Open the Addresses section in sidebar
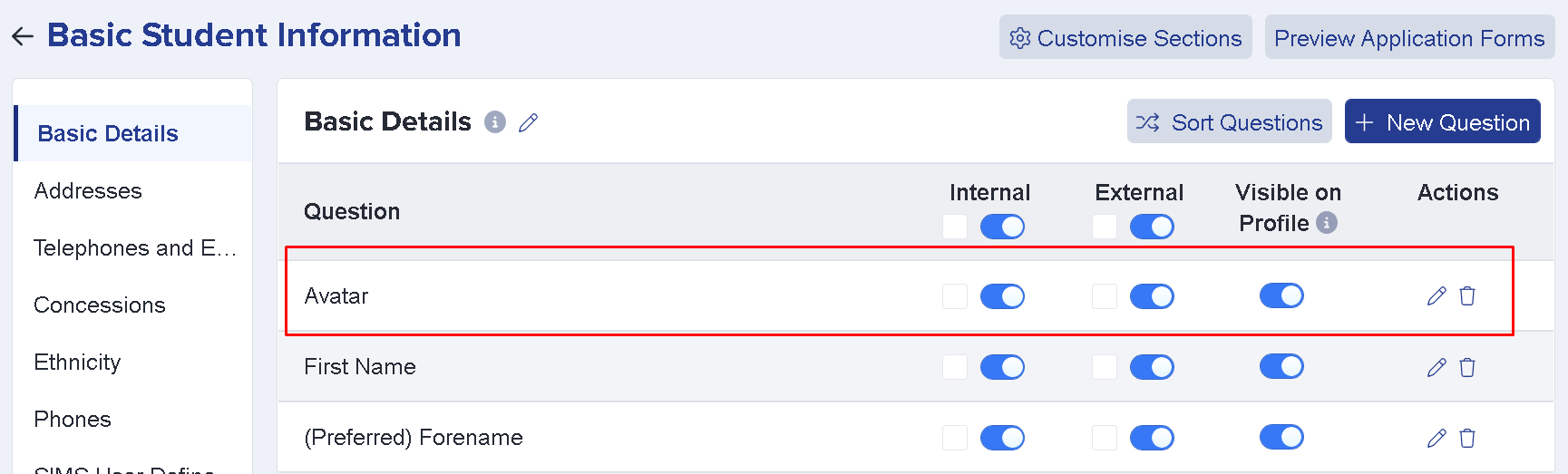This screenshot has height=474, width=1568. [88, 191]
